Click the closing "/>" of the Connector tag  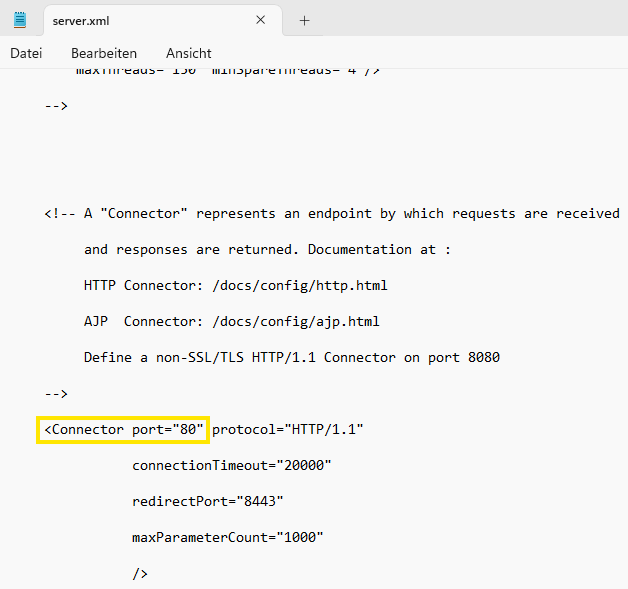(140, 574)
